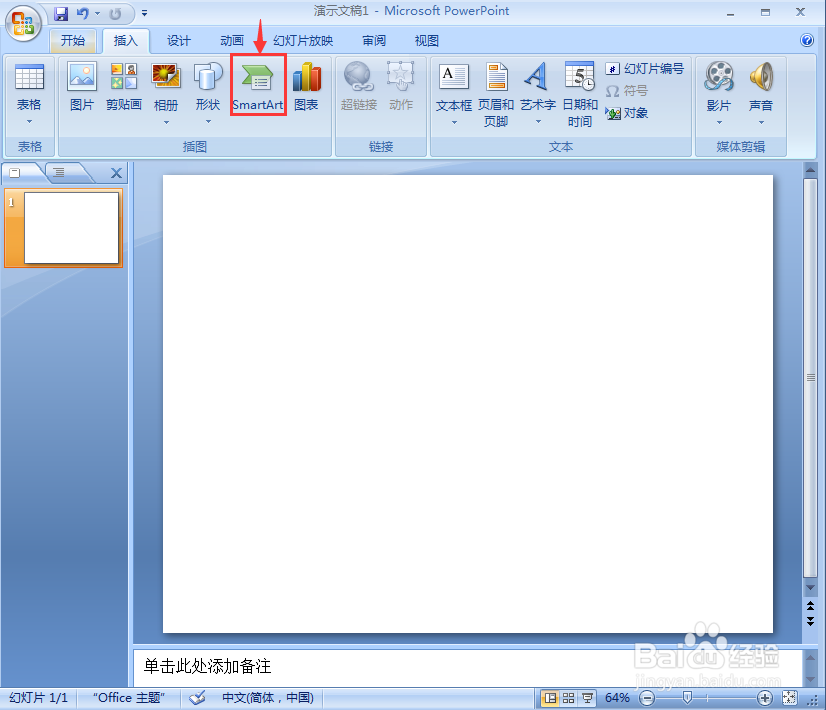Expand the 形状 dropdown arrow
This screenshot has width=826, height=710.
(209, 122)
